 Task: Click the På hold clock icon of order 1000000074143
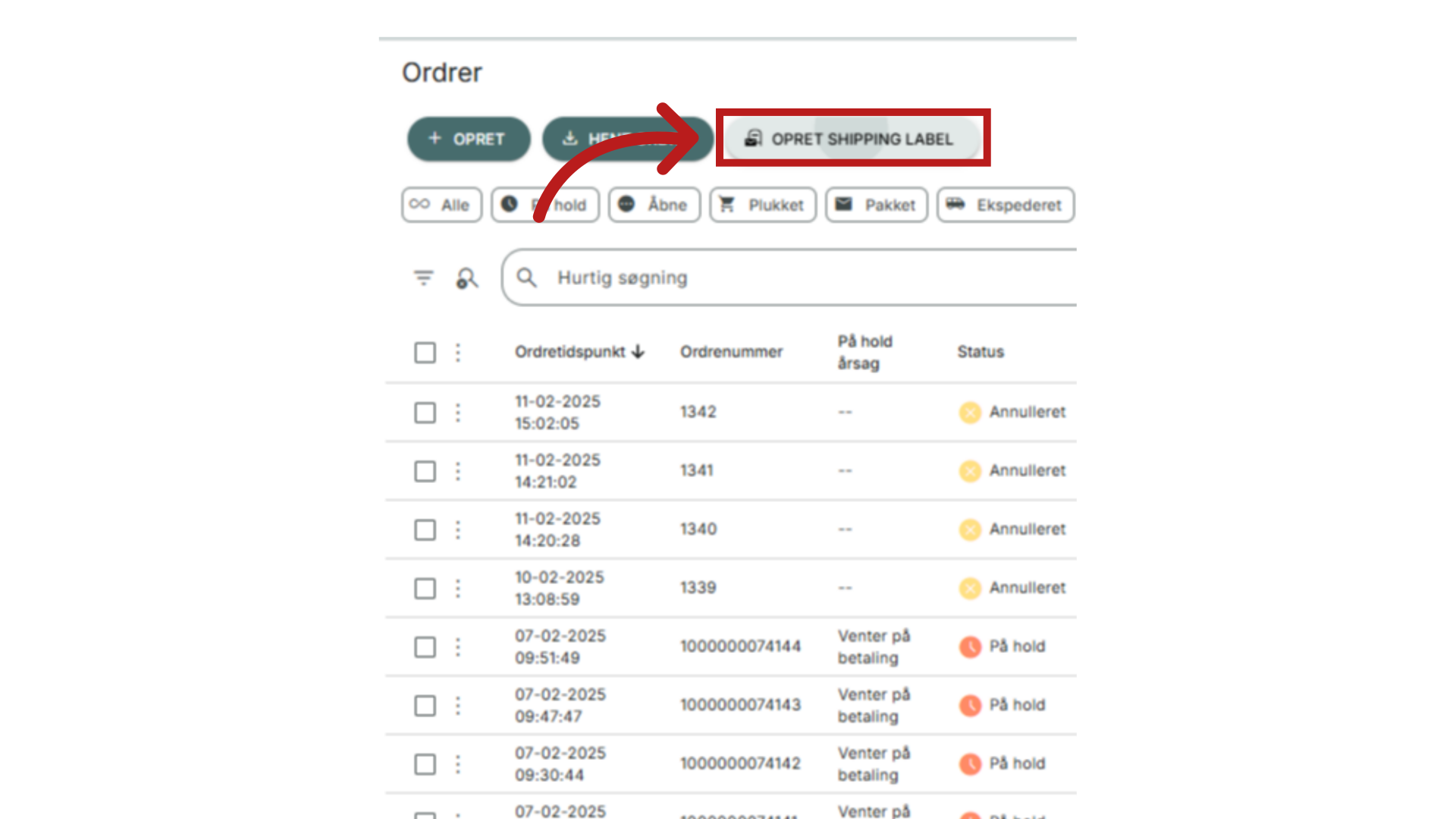[x=970, y=705]
